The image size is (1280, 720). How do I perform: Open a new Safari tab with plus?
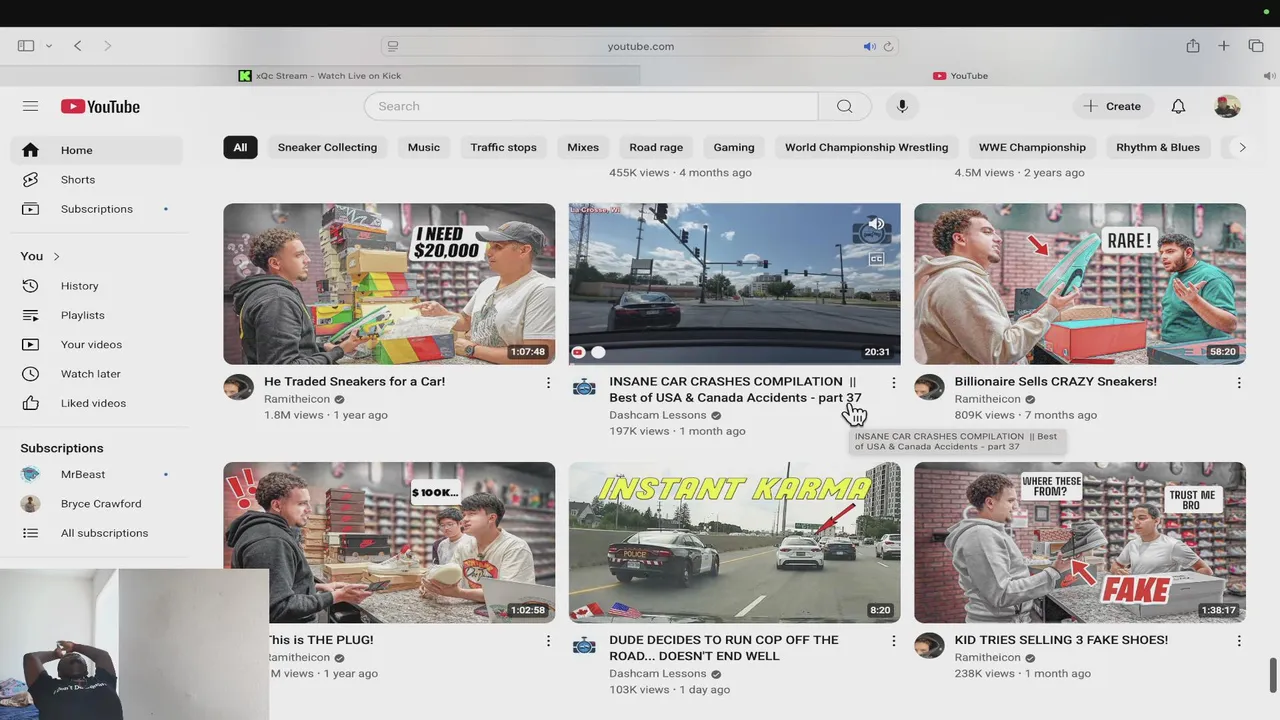tap(1223, 46)
